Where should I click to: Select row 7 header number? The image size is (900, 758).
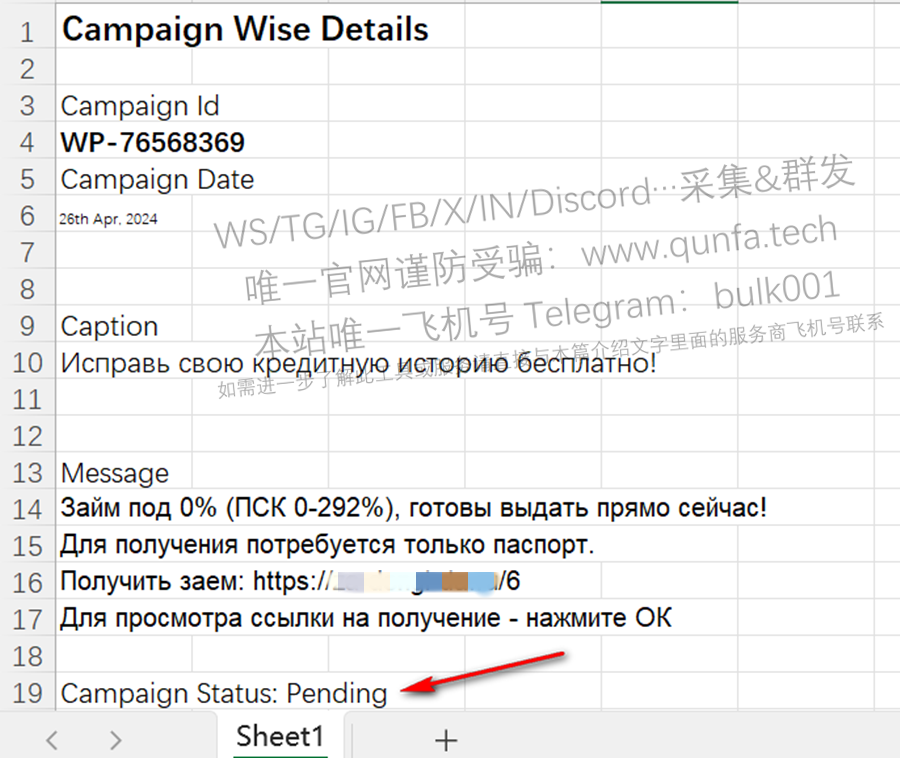27,252
